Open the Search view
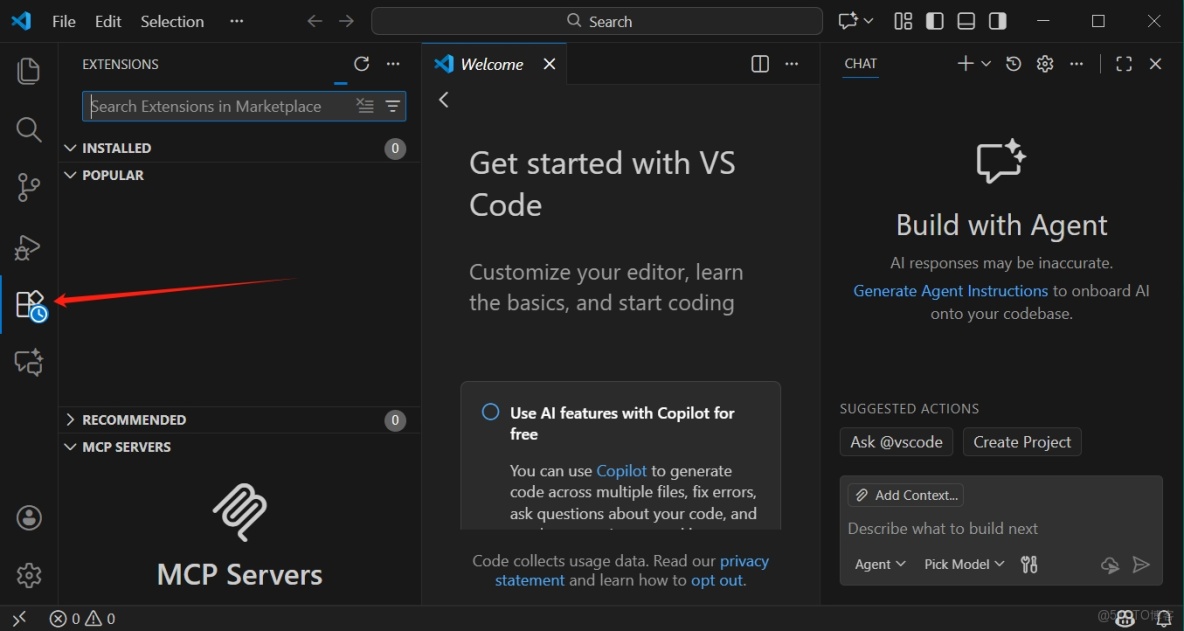1184x631 pixels. tap(28, 129)
